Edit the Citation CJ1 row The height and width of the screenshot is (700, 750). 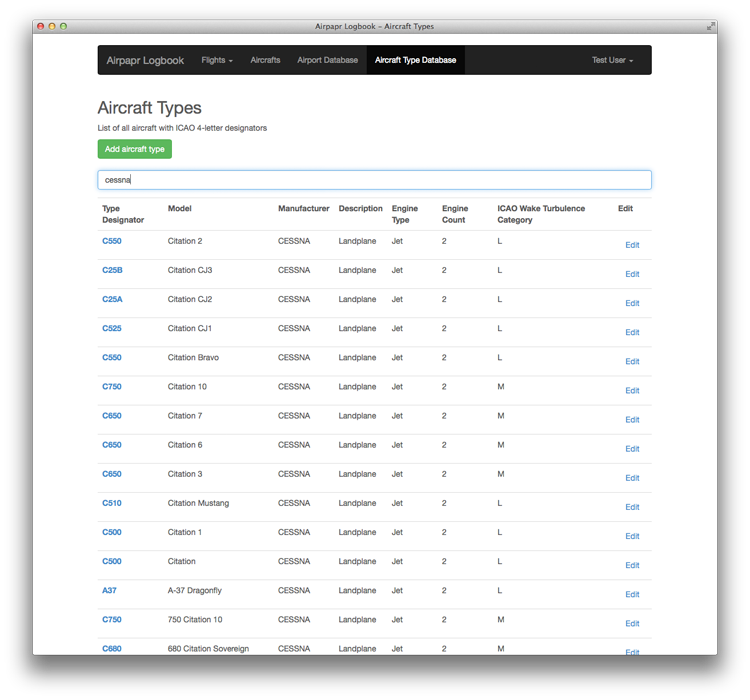[x=632, y=333]
